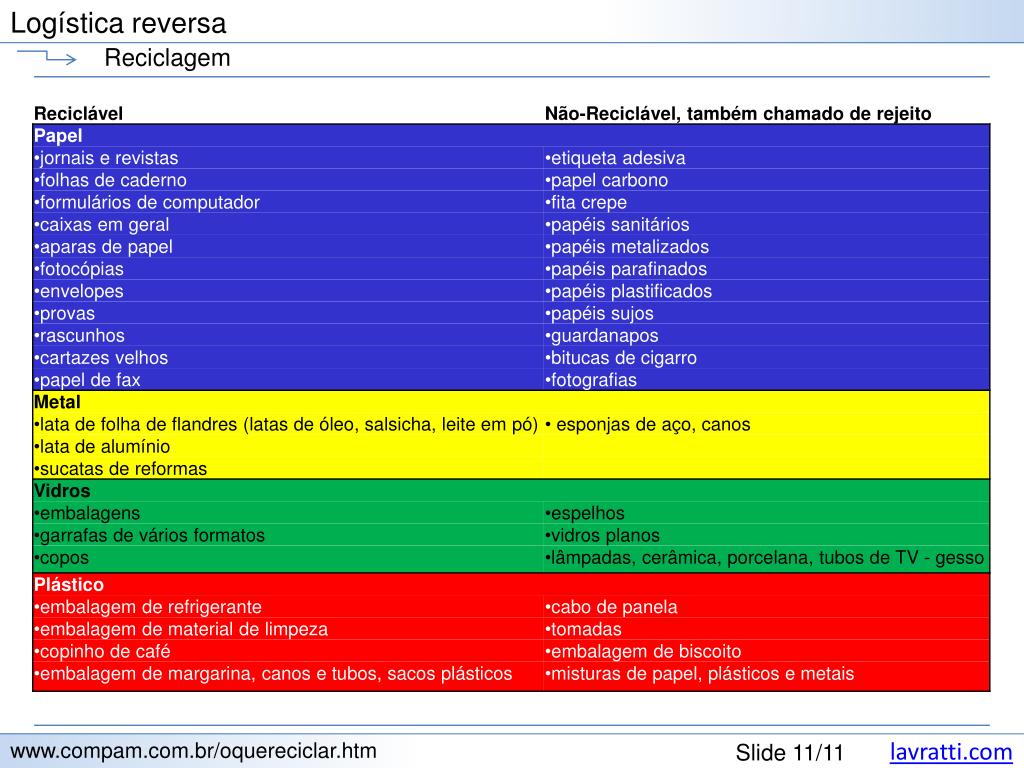The width and height of the screenshot is (1024, 768).
Task: Click the 'Slide 11/11' page indicator
Action: click(x=790, y=752)
